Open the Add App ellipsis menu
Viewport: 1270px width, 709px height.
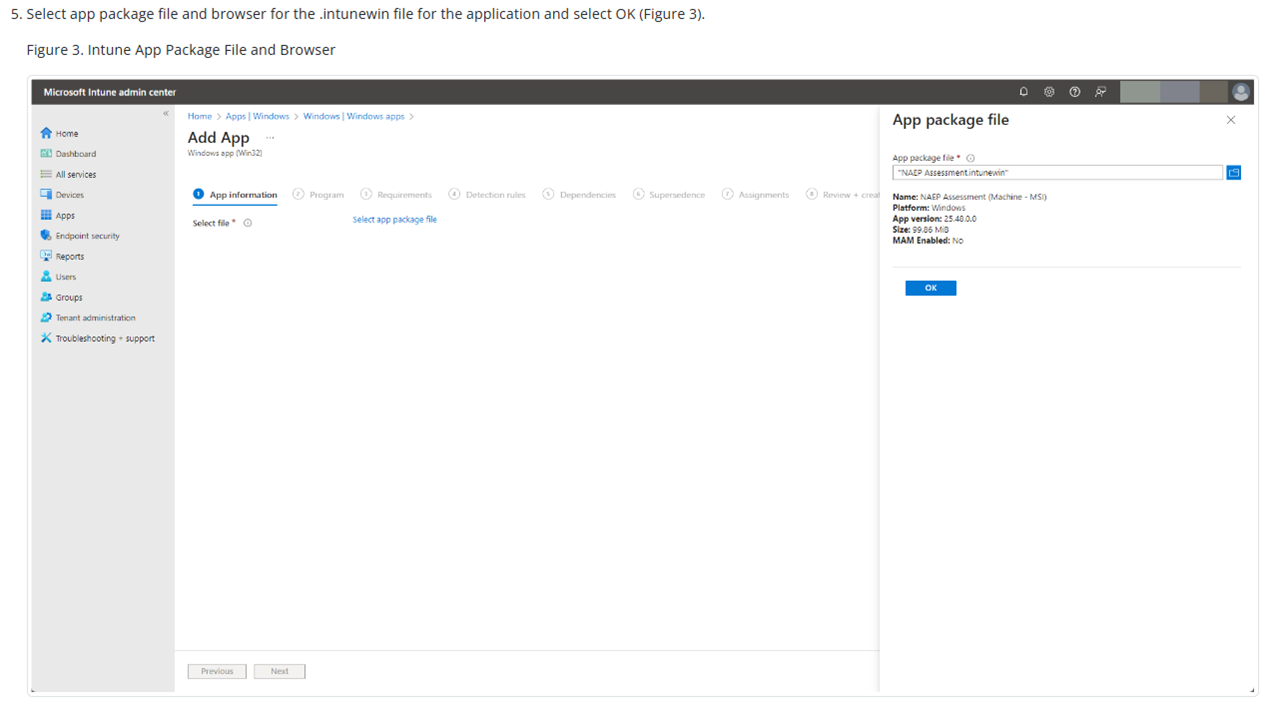(x=270, y=138)
